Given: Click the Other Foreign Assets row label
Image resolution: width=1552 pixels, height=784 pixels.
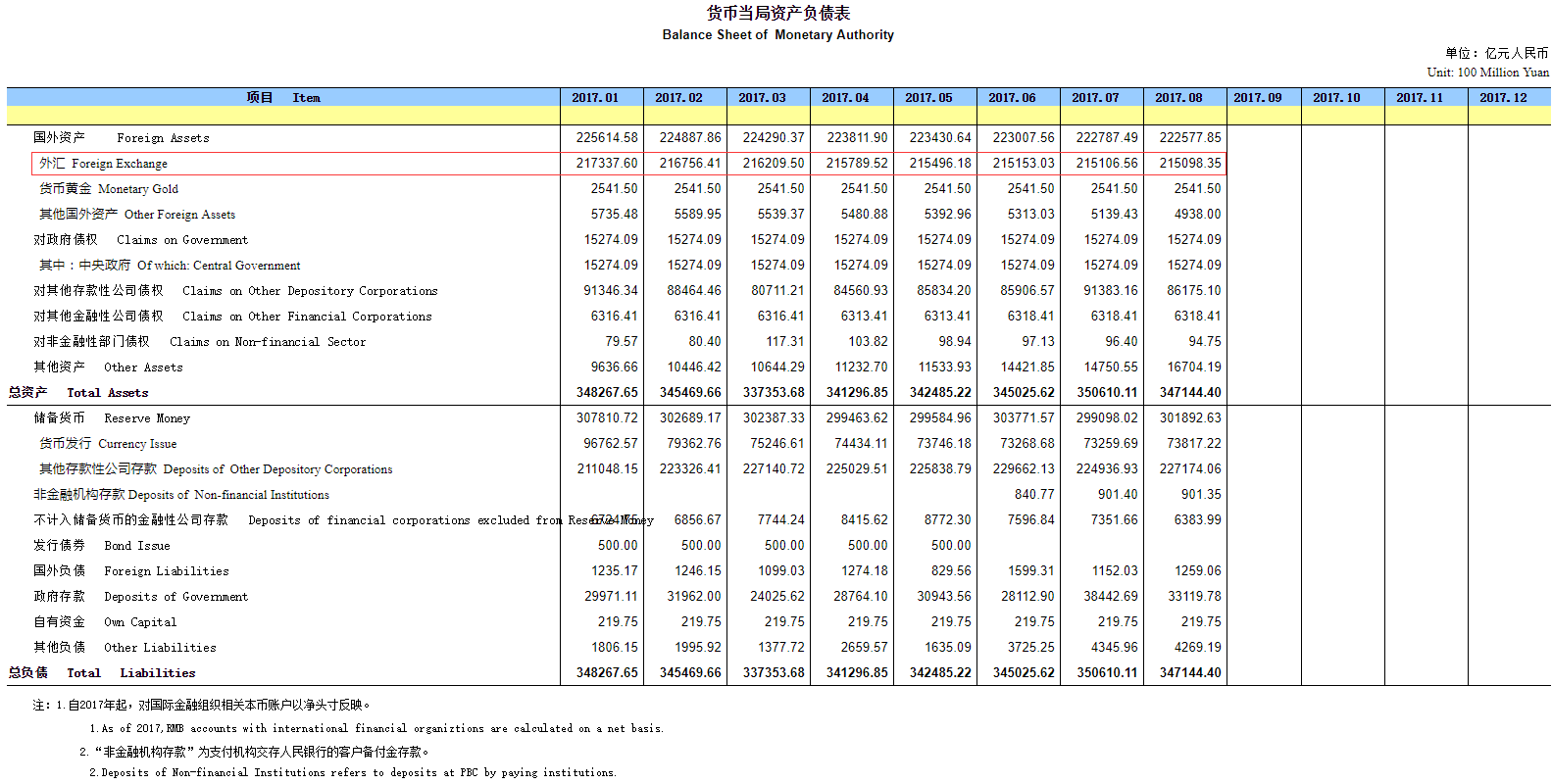Looking at the screenshot, I should [137, 215].
